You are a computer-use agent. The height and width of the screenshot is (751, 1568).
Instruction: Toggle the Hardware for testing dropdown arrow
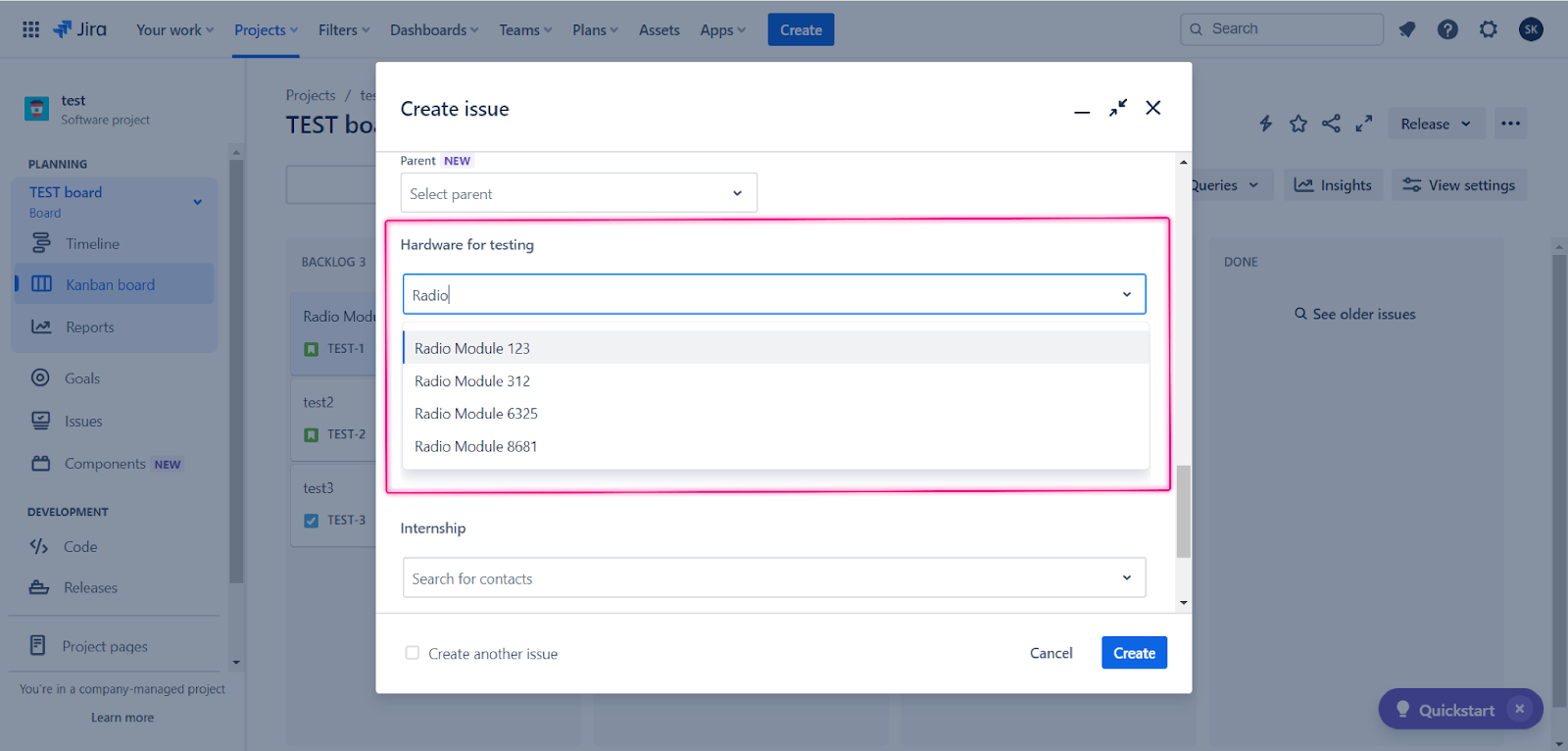pos(1127,294)
